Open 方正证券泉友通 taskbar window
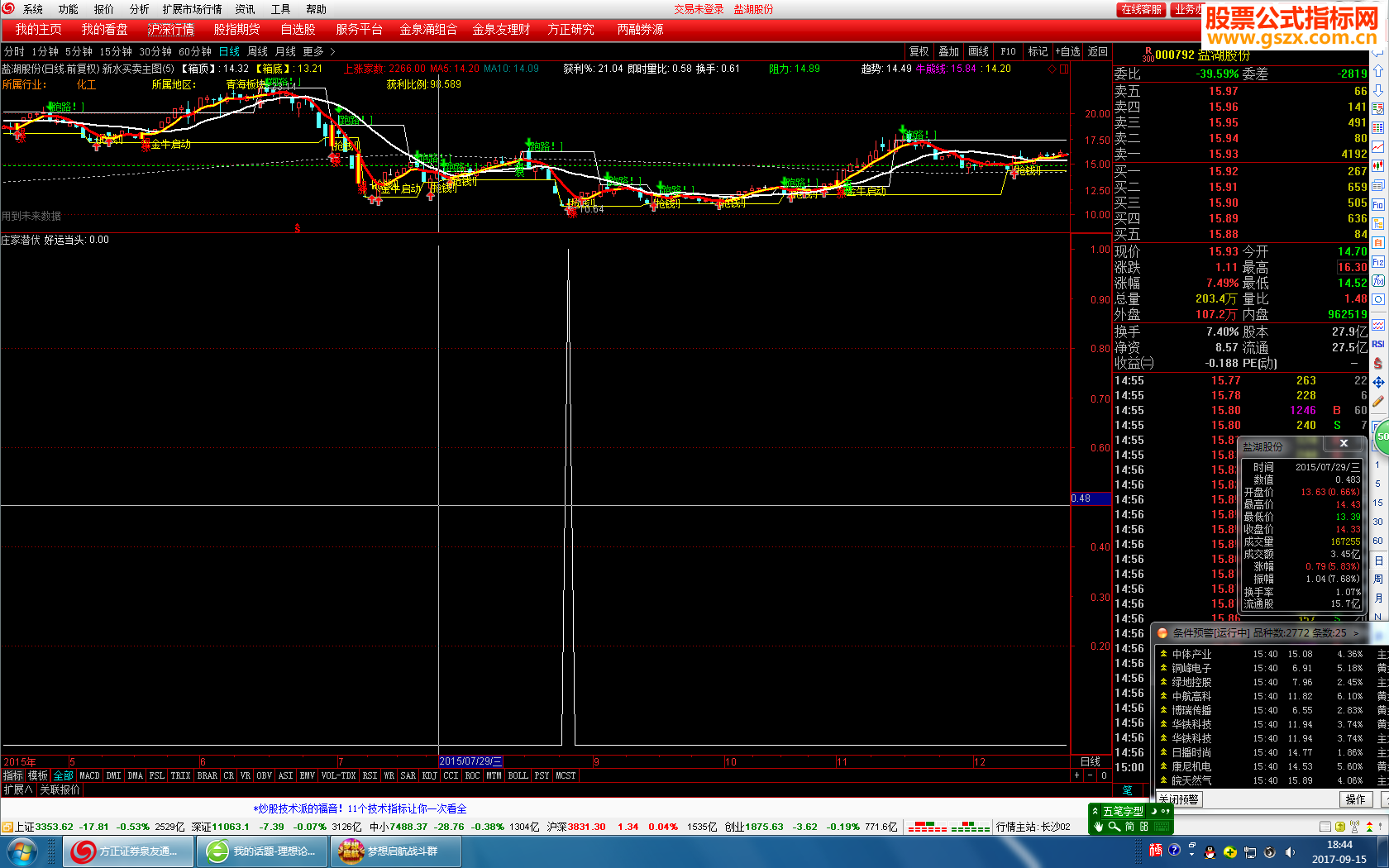Screen dimensions: 1389x868 (128, 851)
